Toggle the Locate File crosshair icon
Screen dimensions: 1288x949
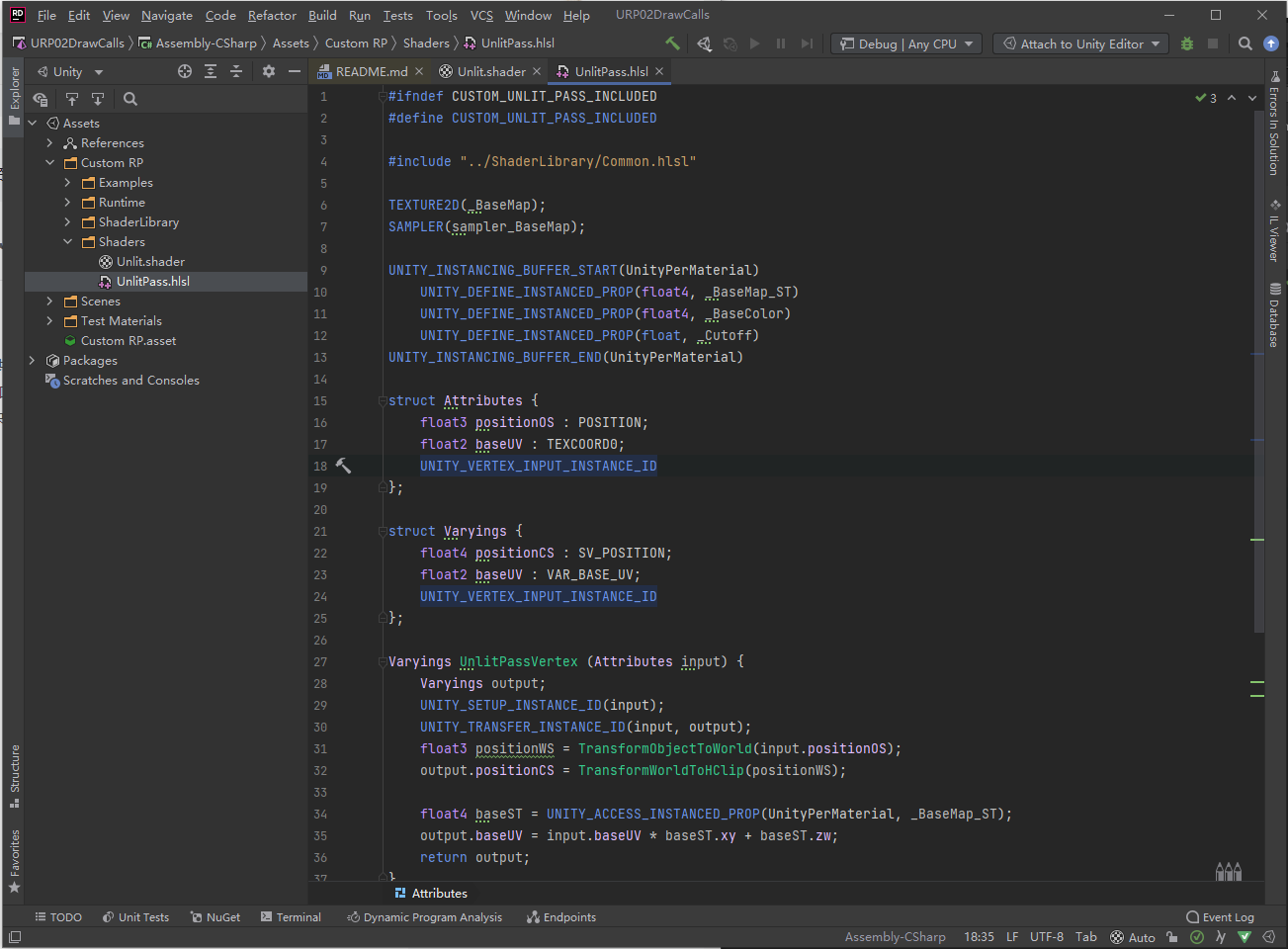(x=183, y=71)
